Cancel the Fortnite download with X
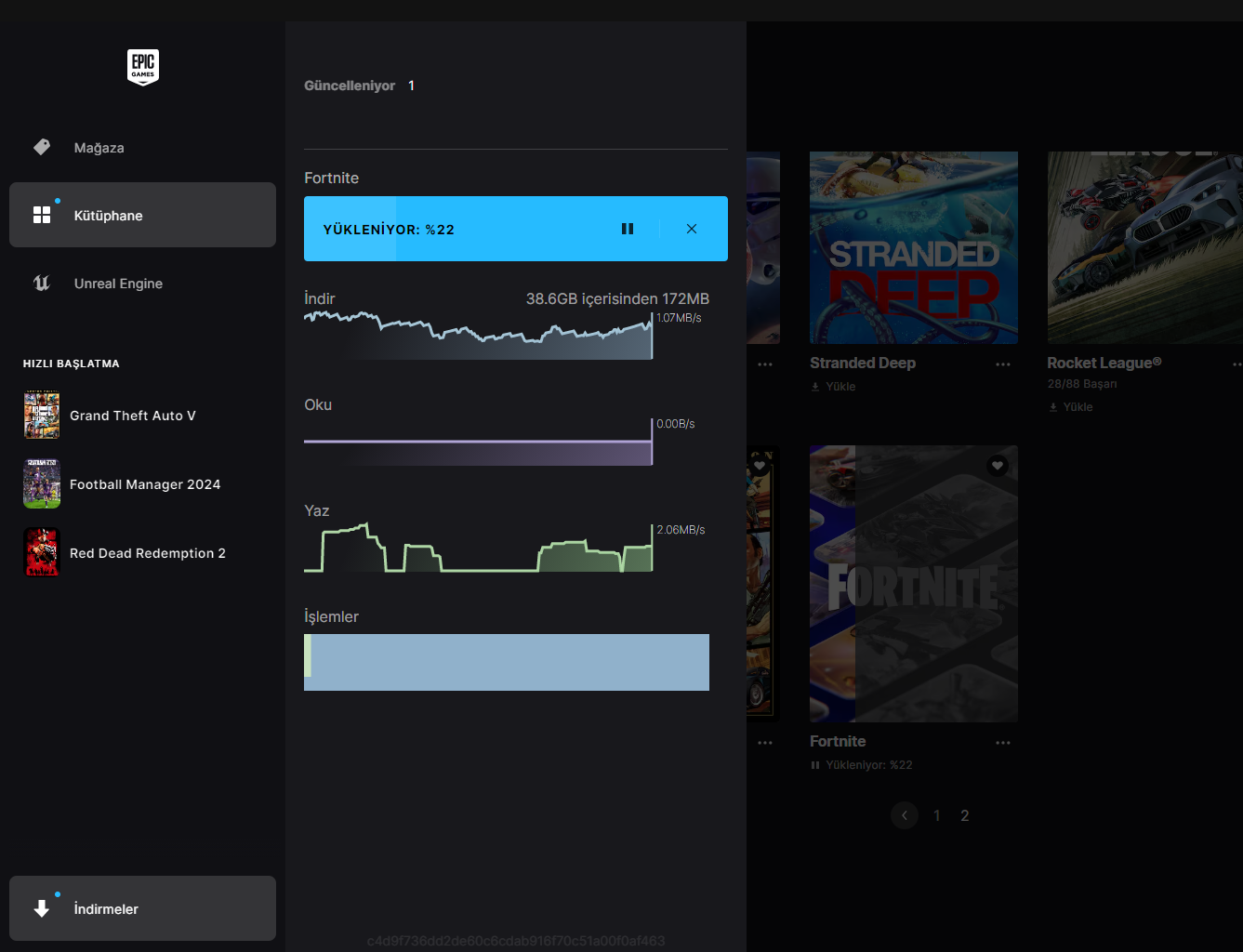This screenshot has width=1243, height=952. coord(692,229)
